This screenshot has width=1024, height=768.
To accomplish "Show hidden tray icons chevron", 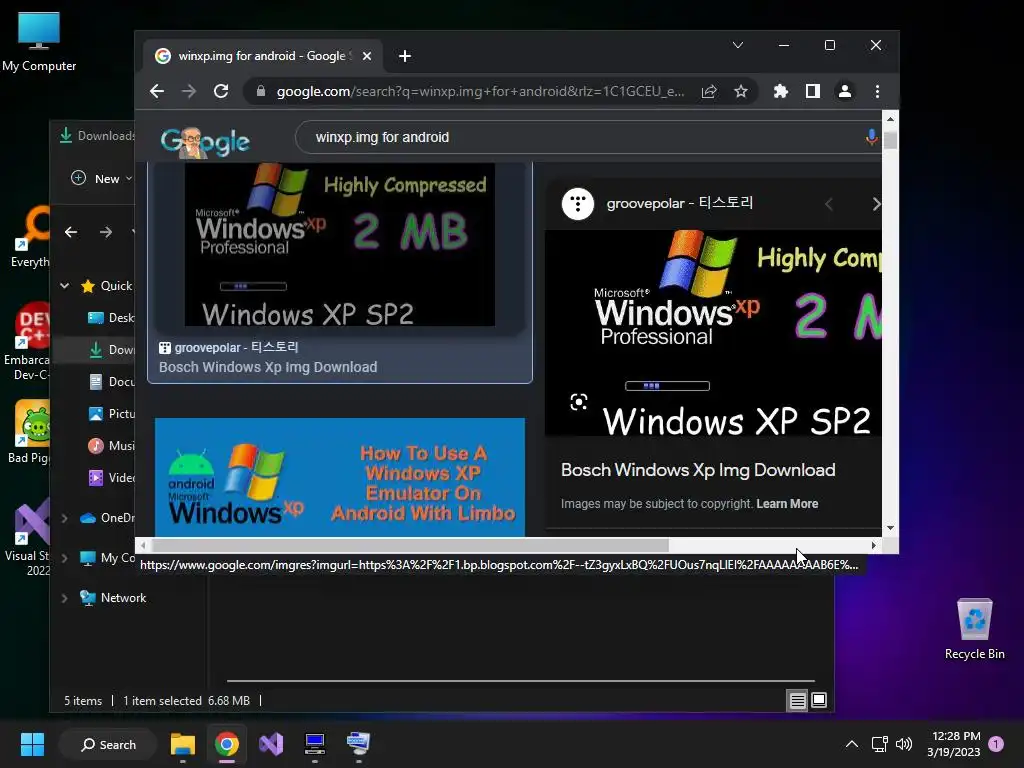I will click(852, 744).
